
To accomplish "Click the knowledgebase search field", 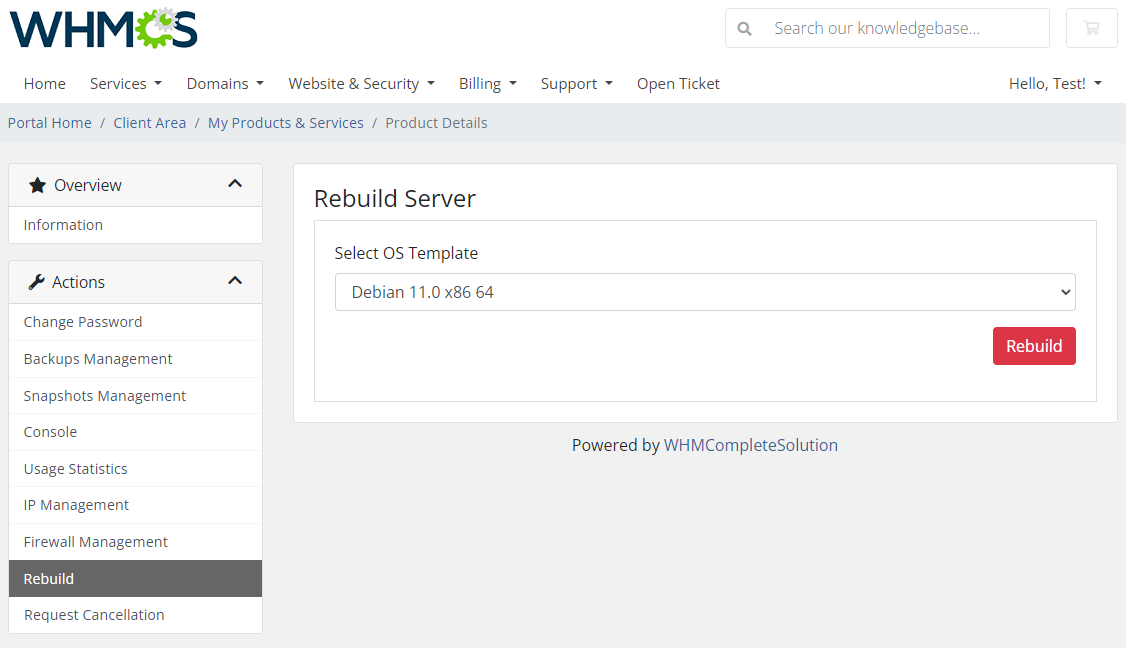I will click(895, 28).
